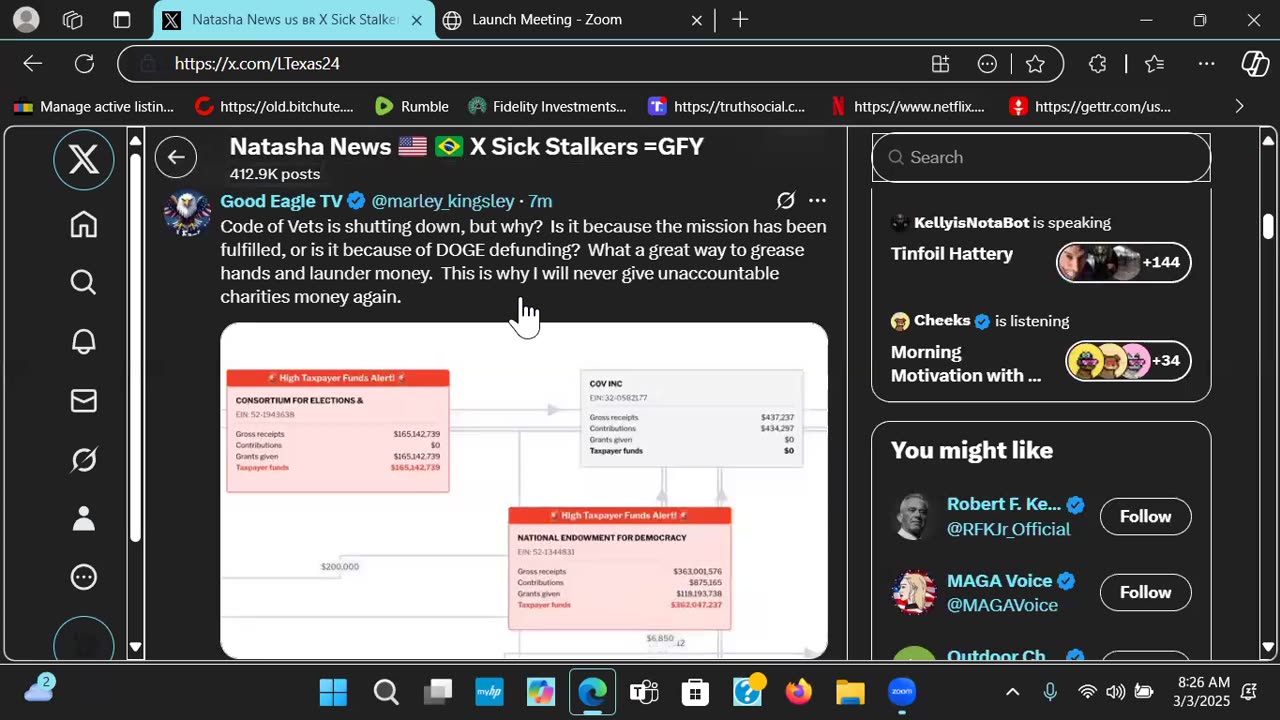Screen dimensions: 1280x720
Task: Open Zoom from the taskbar
Action: (x=902, y=692)
